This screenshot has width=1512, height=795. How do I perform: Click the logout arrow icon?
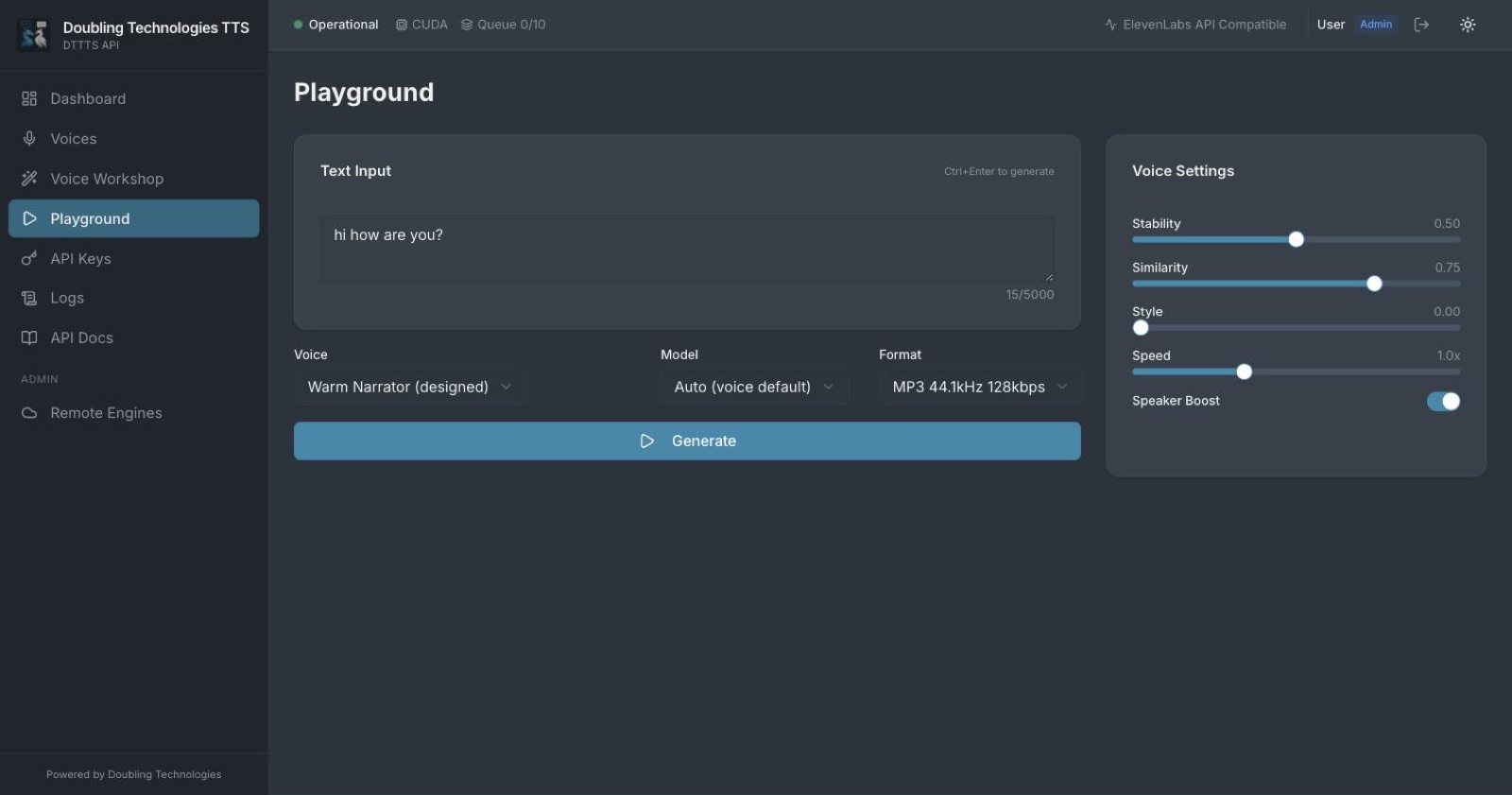[1421, 25]
